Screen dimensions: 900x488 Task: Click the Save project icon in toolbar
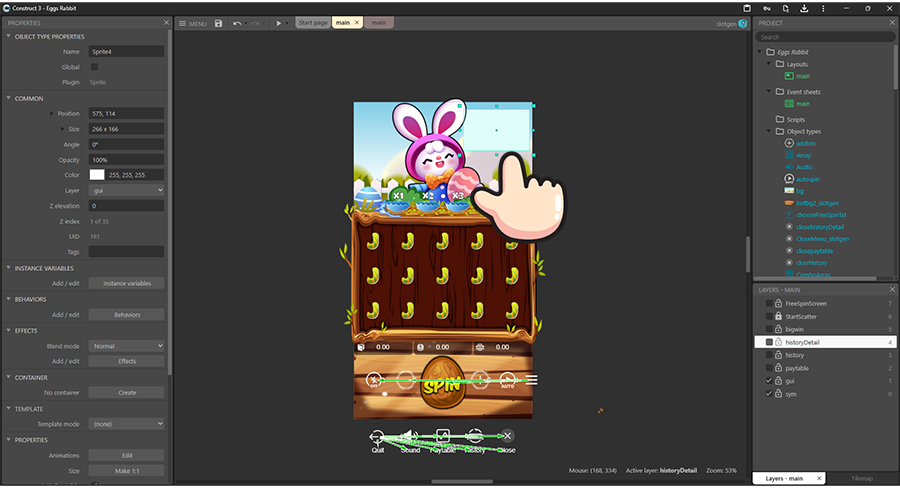click(x=218, y=23)
